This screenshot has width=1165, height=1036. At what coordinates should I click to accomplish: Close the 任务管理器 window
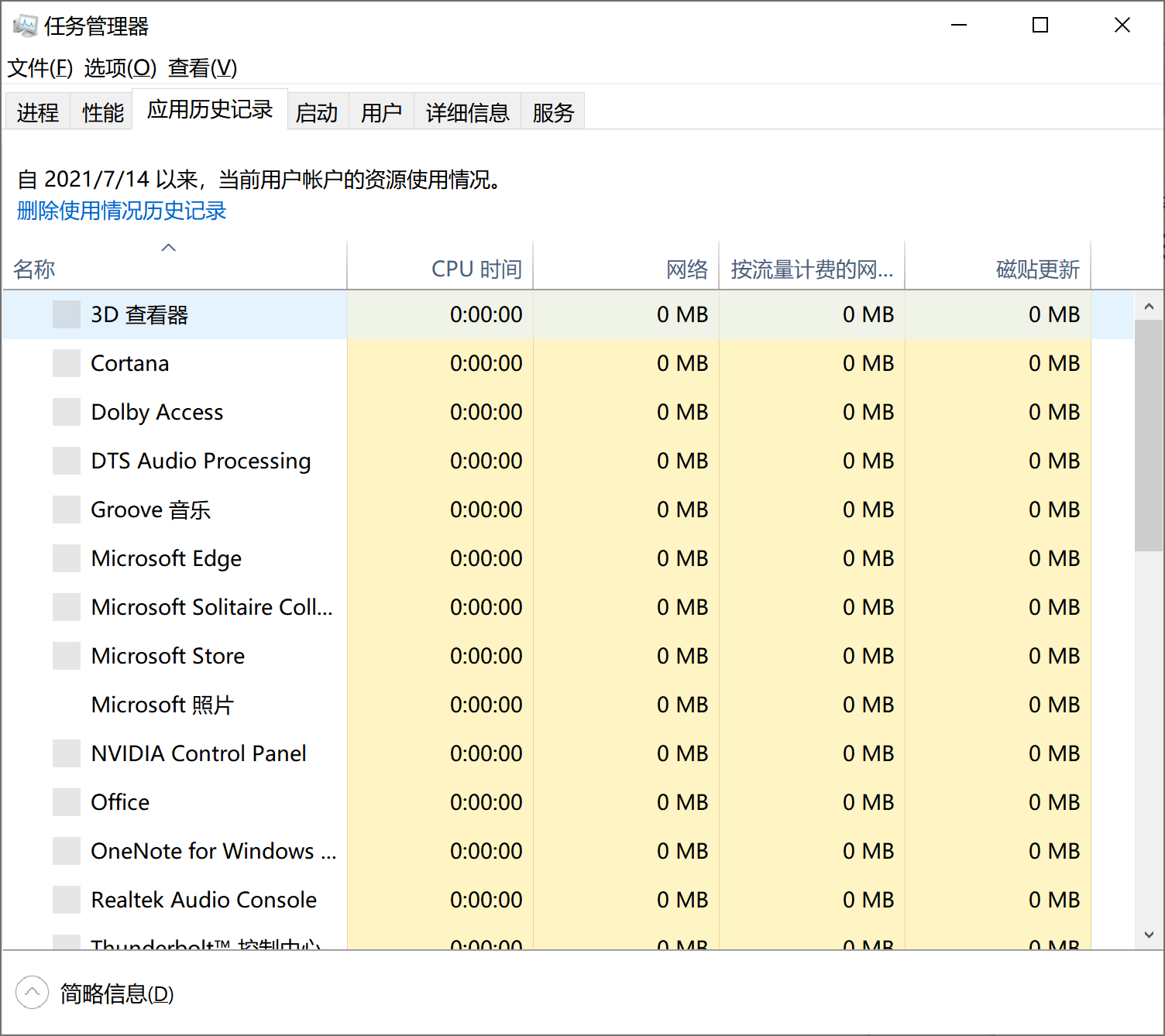tap(1122, 26)
